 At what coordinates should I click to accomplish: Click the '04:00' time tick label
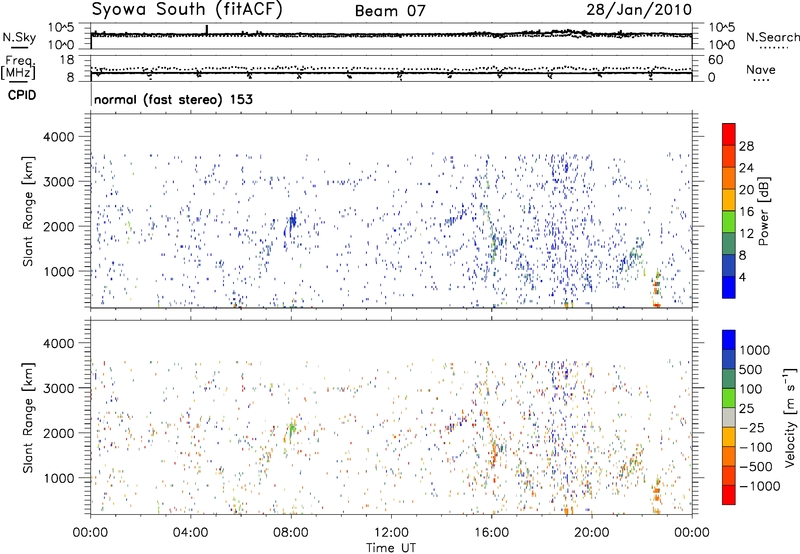(191, 533)
